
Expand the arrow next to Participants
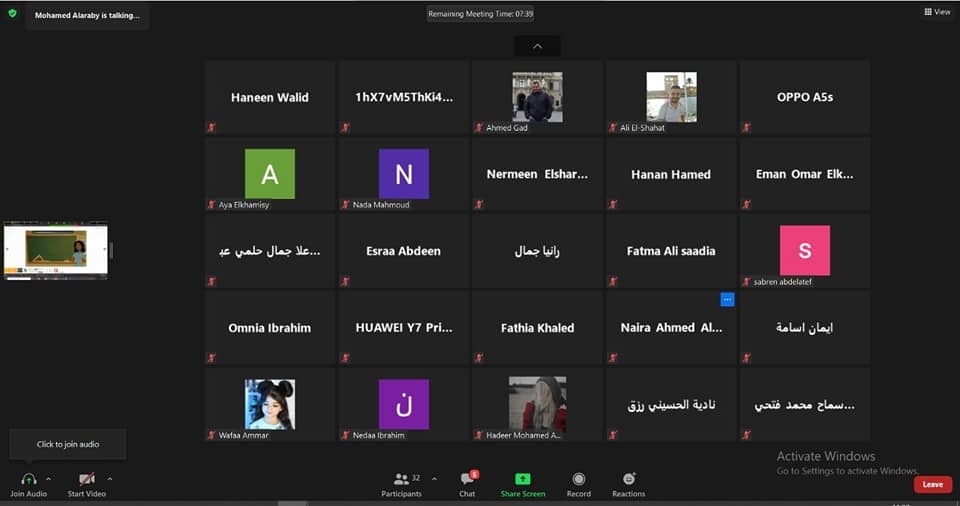(x=434, y=478)
